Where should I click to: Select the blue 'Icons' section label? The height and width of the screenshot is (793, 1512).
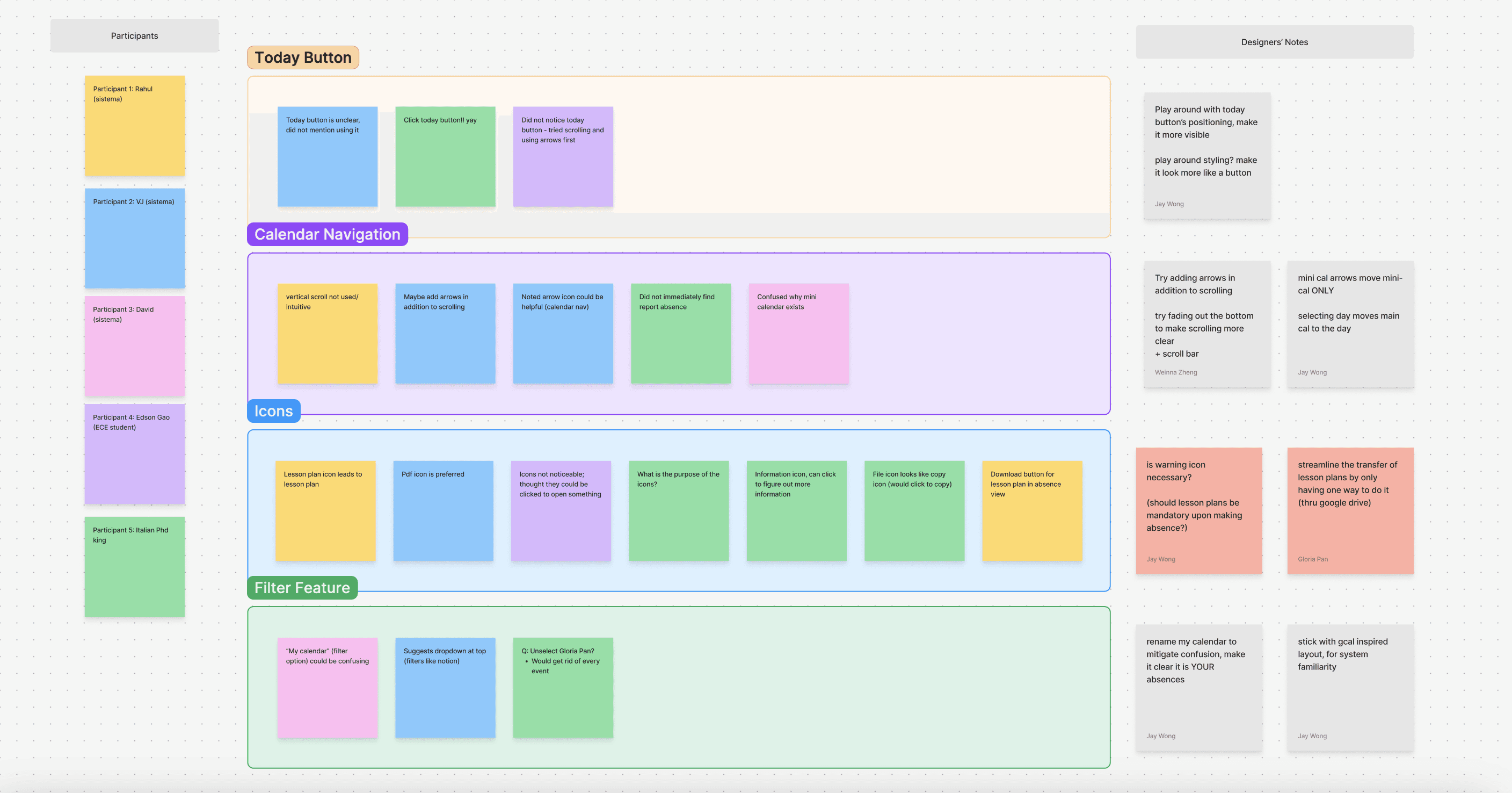pos(273,411)
